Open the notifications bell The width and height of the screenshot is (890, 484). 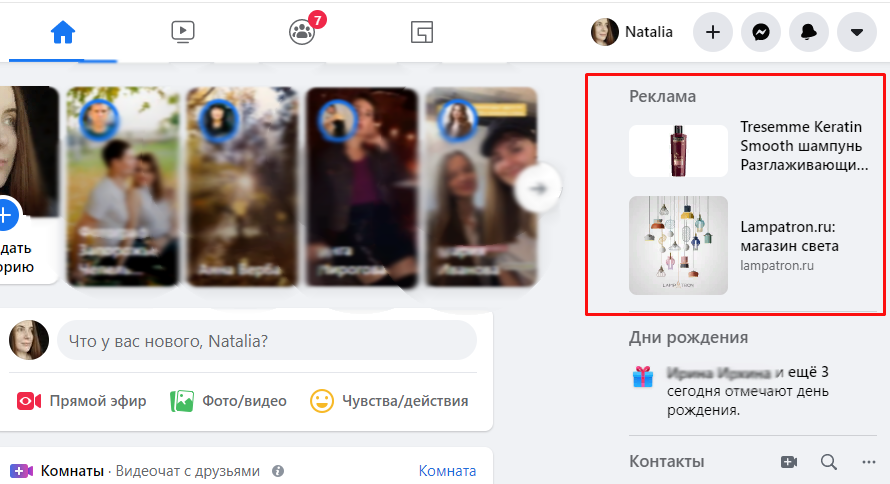809,32
